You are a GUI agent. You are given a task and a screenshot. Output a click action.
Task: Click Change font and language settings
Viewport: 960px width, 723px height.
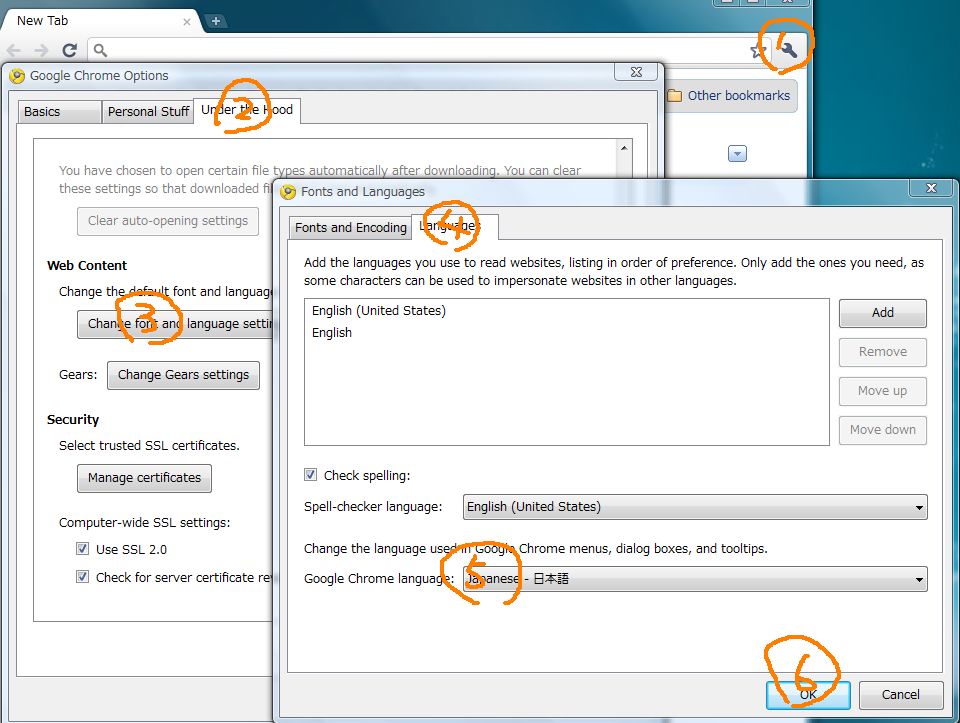(176, 324)
